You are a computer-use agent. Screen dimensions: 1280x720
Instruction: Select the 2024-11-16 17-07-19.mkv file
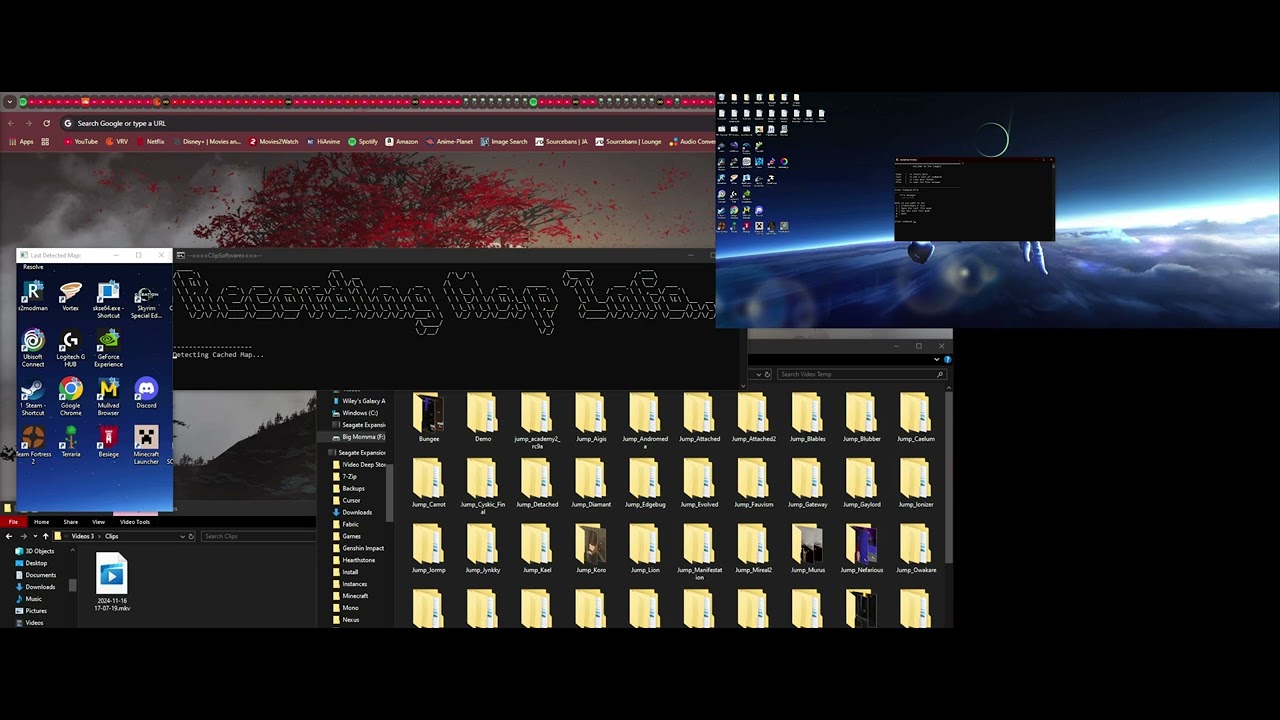pyautogui.click(x=112, y=582)
